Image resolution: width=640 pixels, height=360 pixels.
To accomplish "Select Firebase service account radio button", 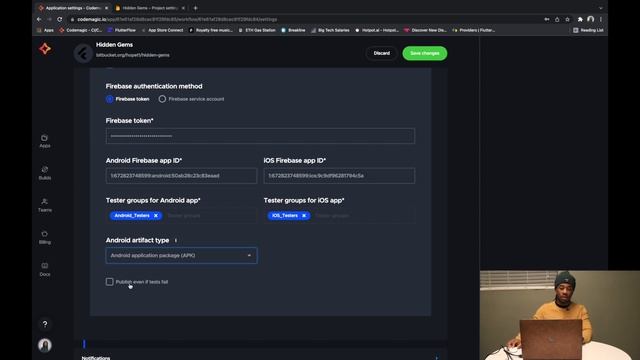I will click(x=162, y=99).
